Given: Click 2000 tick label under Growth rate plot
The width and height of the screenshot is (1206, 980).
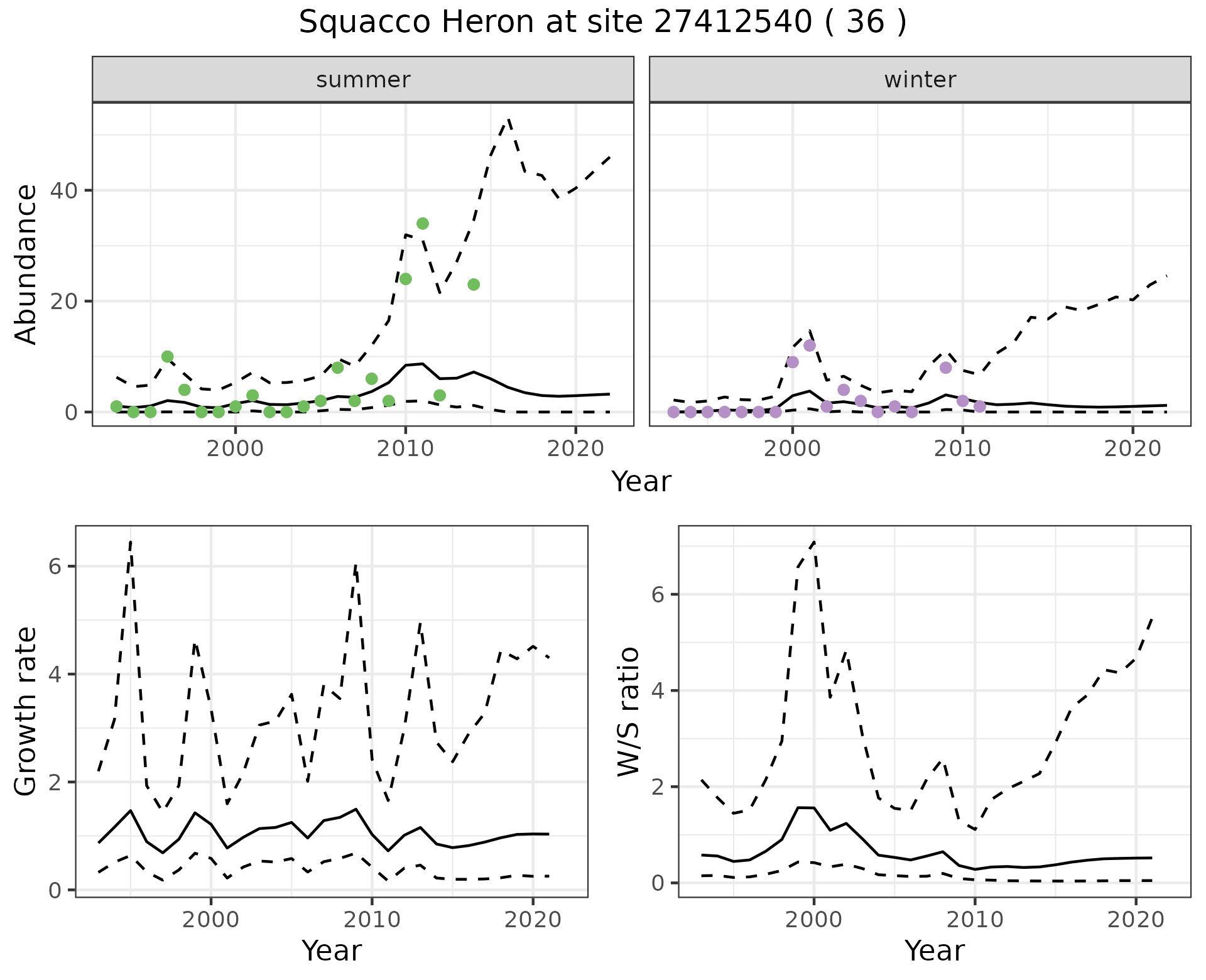Looking at the screenshot, I should (211, 920).
